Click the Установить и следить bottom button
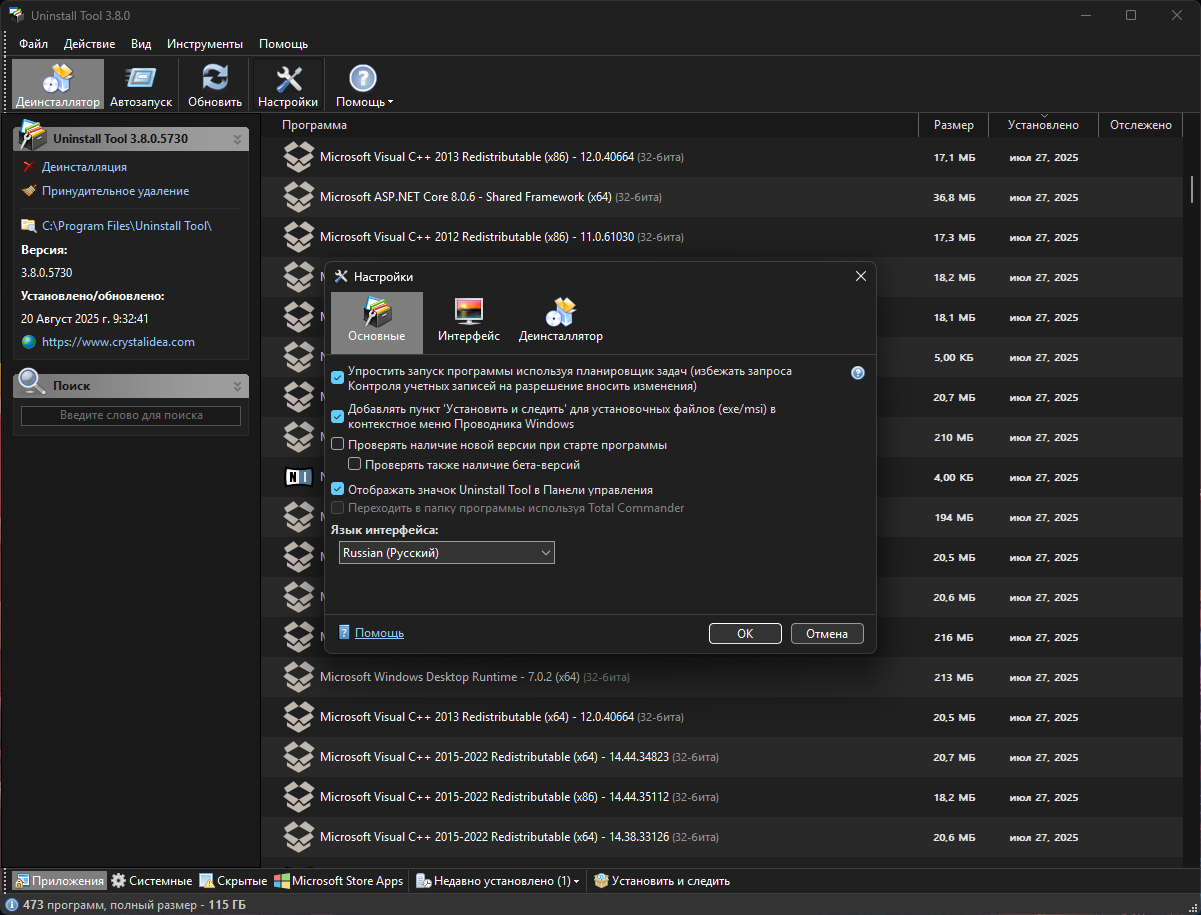Viewport: 1201px width, 915px height. pos(661,881)
